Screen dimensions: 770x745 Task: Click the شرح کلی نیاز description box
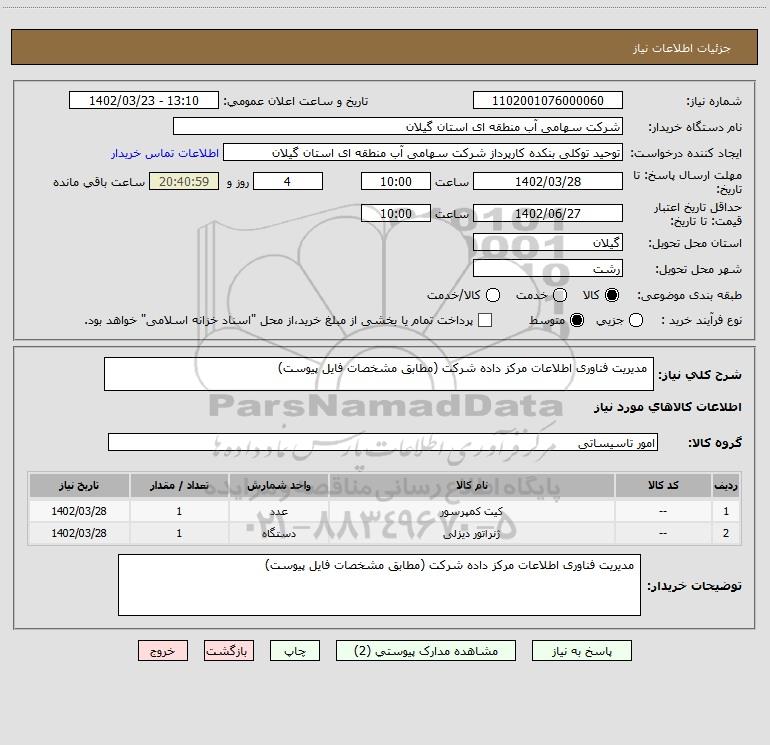(379, 374)
